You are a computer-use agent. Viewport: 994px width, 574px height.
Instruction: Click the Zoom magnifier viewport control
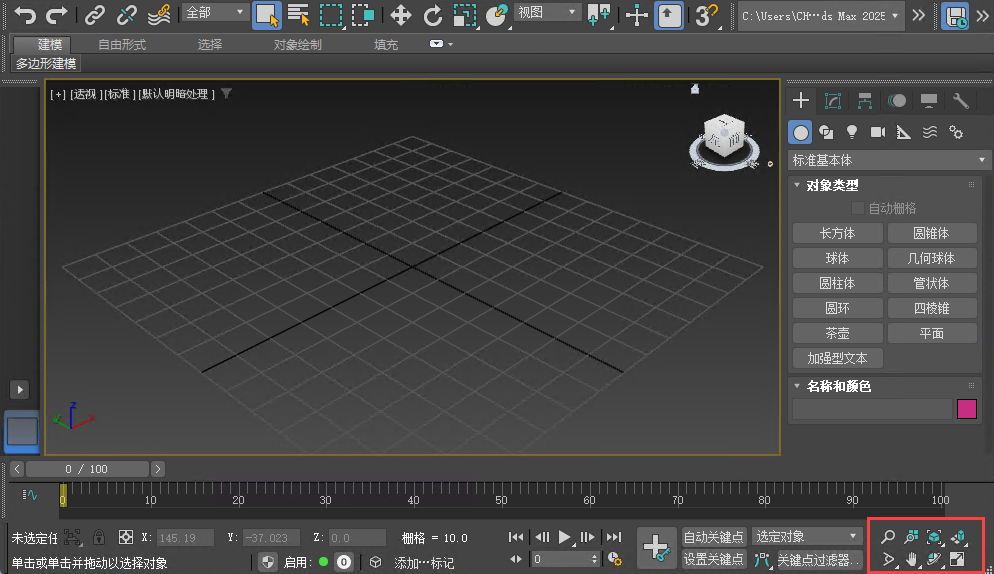[x=887, y=537]
